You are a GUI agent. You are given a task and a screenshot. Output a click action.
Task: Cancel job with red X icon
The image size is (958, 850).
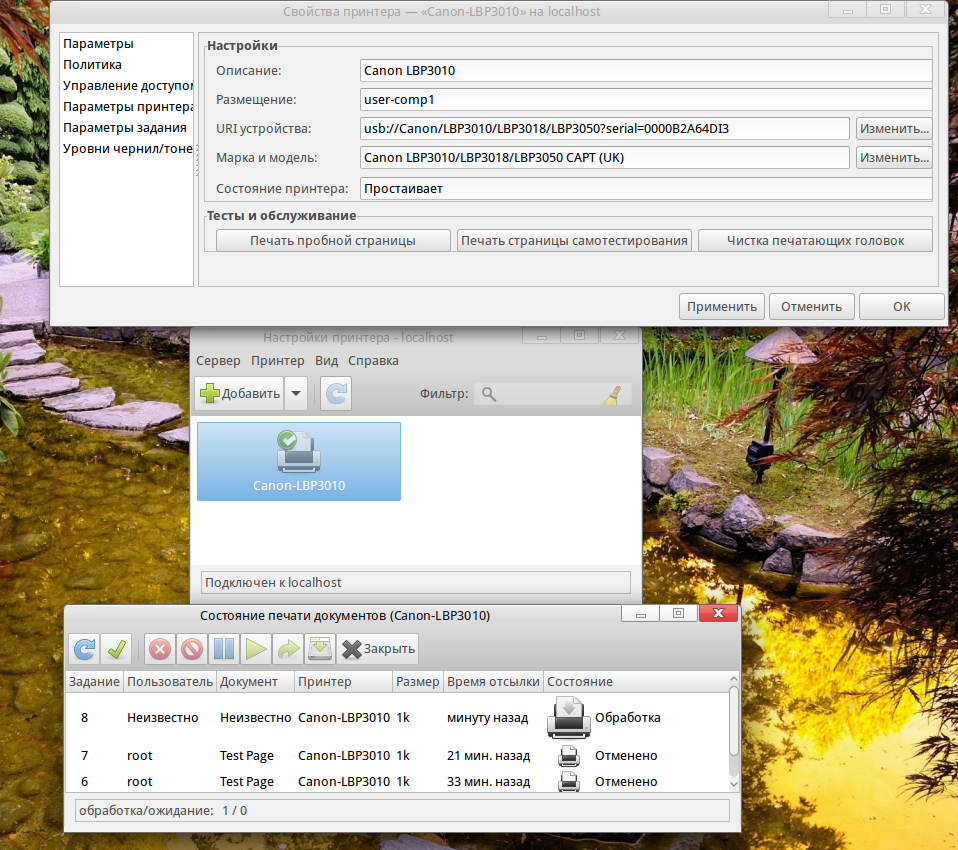[x=159, y=649]
